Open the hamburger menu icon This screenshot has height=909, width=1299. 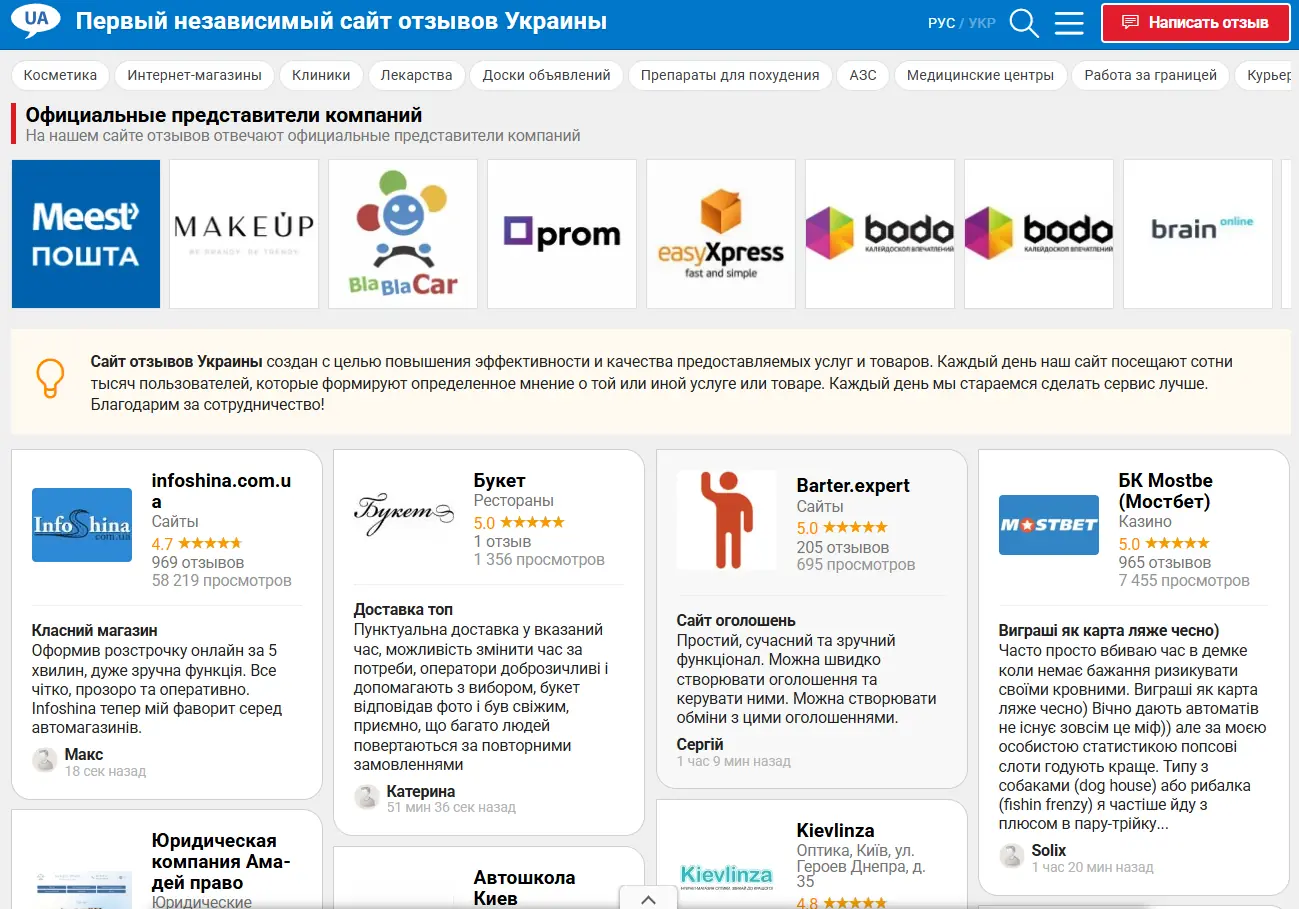click(x=1069, y=23)
